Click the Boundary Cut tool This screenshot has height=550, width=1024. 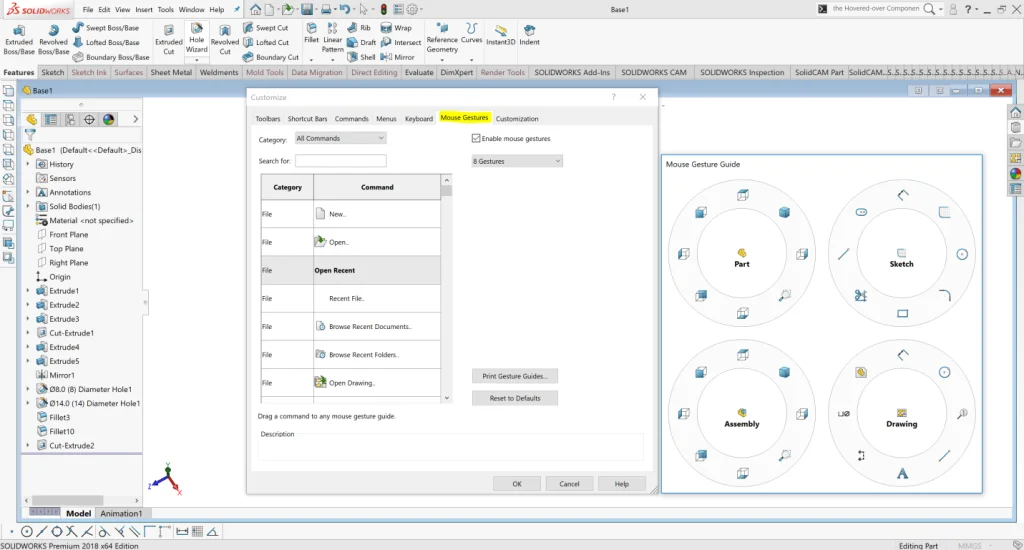pyautogui.click(x=270, y=57)
